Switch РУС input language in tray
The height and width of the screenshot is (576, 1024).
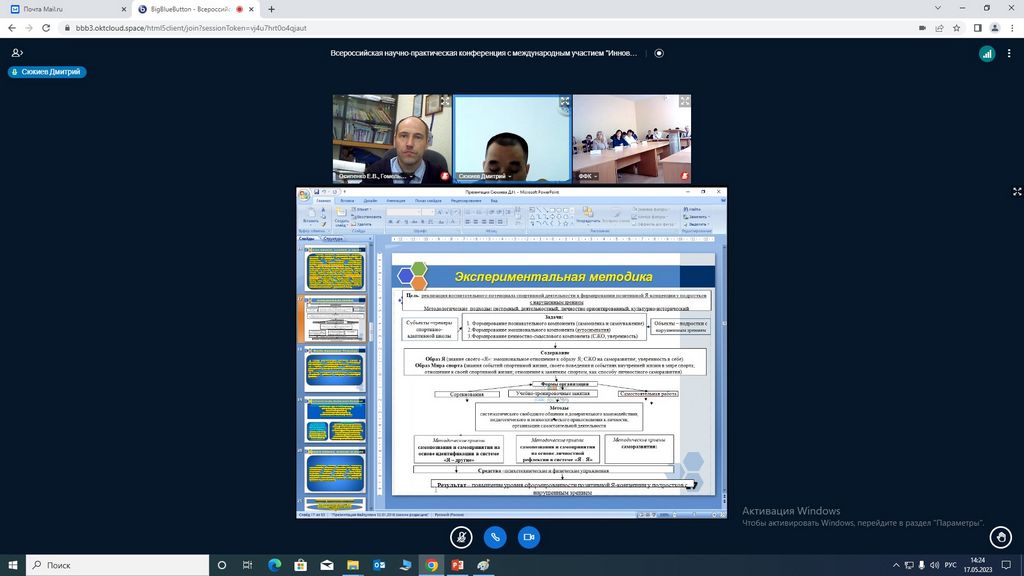[950, 565]
